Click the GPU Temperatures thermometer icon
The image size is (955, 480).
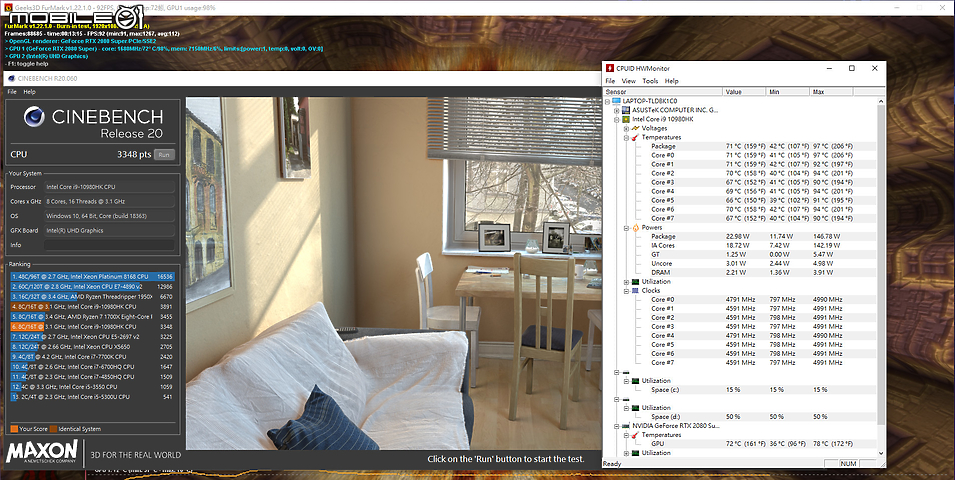635,435
